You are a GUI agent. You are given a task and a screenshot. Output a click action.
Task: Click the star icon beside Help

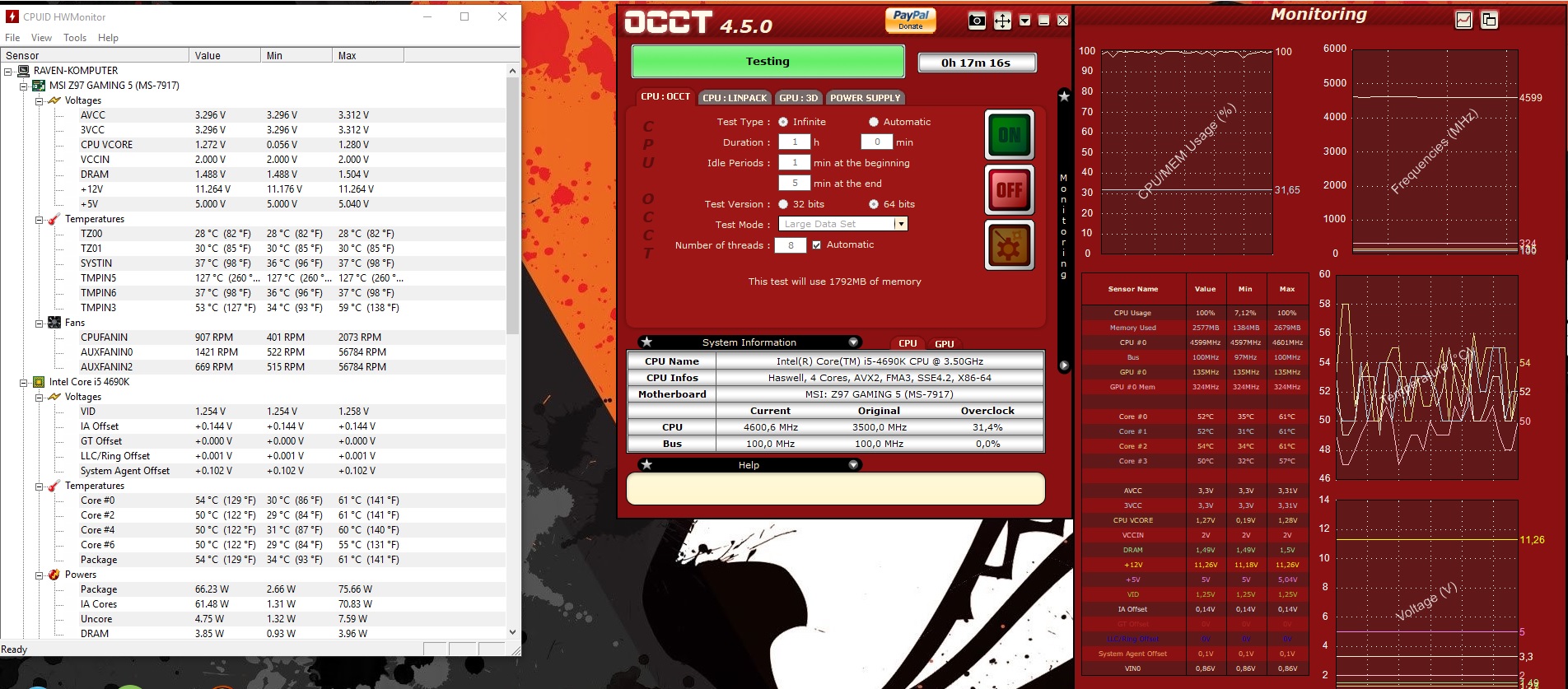tap(647, 465)
